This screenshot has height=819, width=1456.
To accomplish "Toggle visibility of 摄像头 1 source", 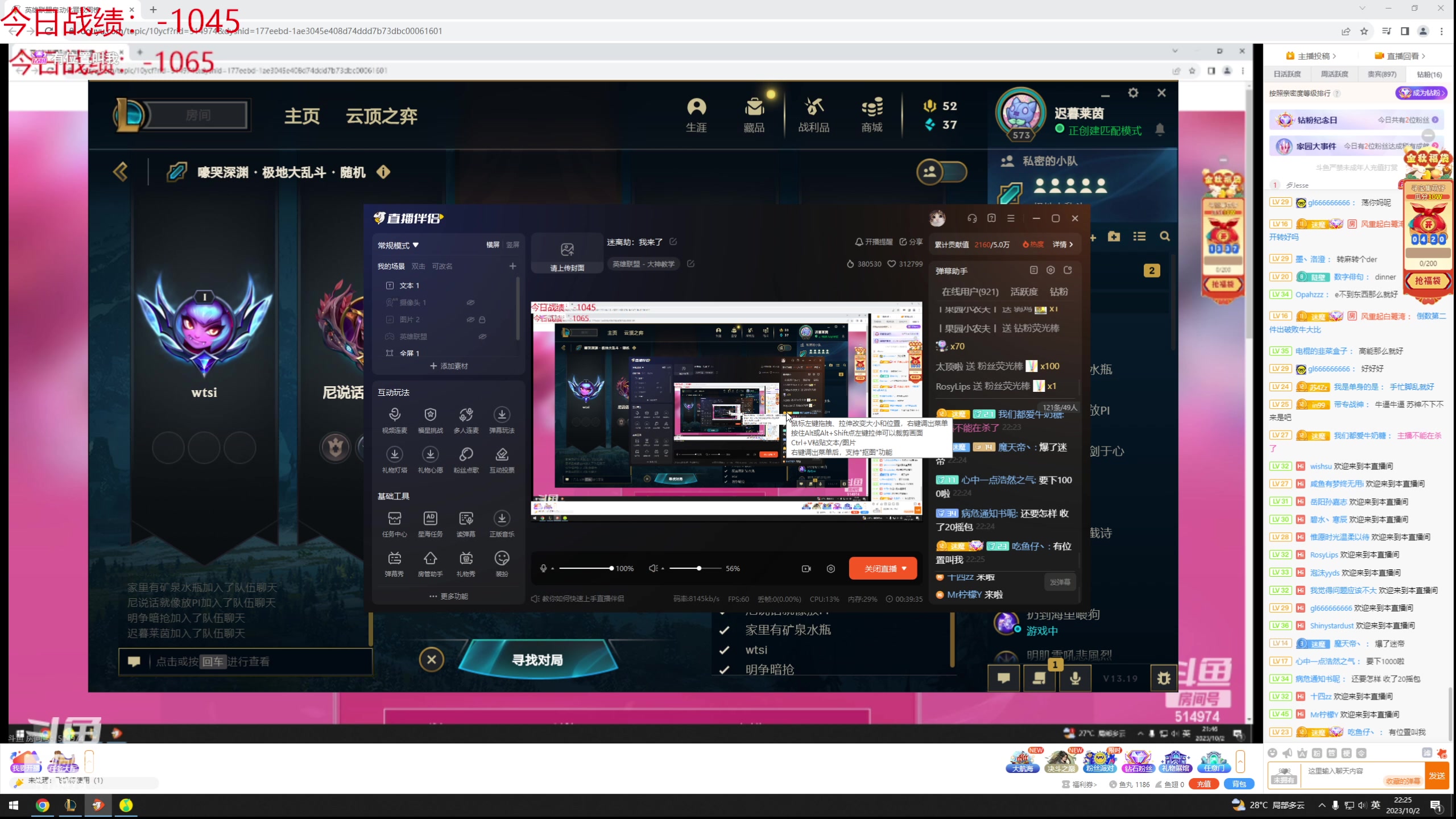I will [x=470, y=303].
